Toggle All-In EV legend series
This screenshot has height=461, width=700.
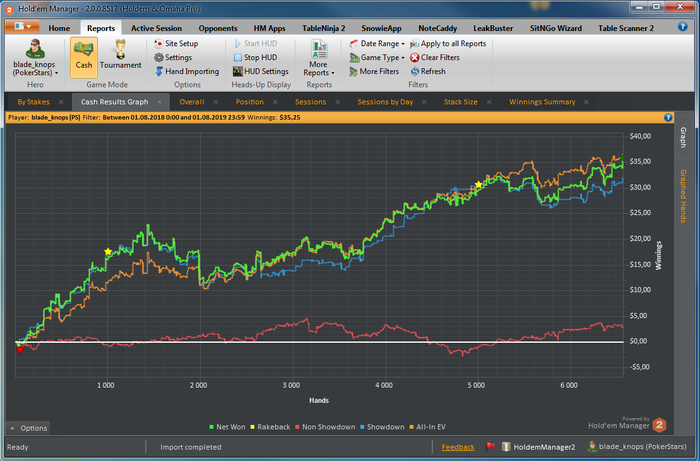point(427,427)
